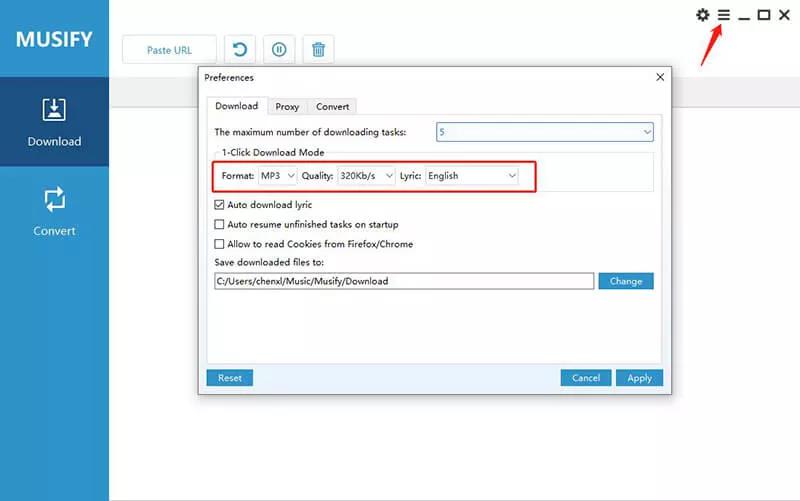Close the Musify window
The image size is (800, 501).
coord(784,15)
